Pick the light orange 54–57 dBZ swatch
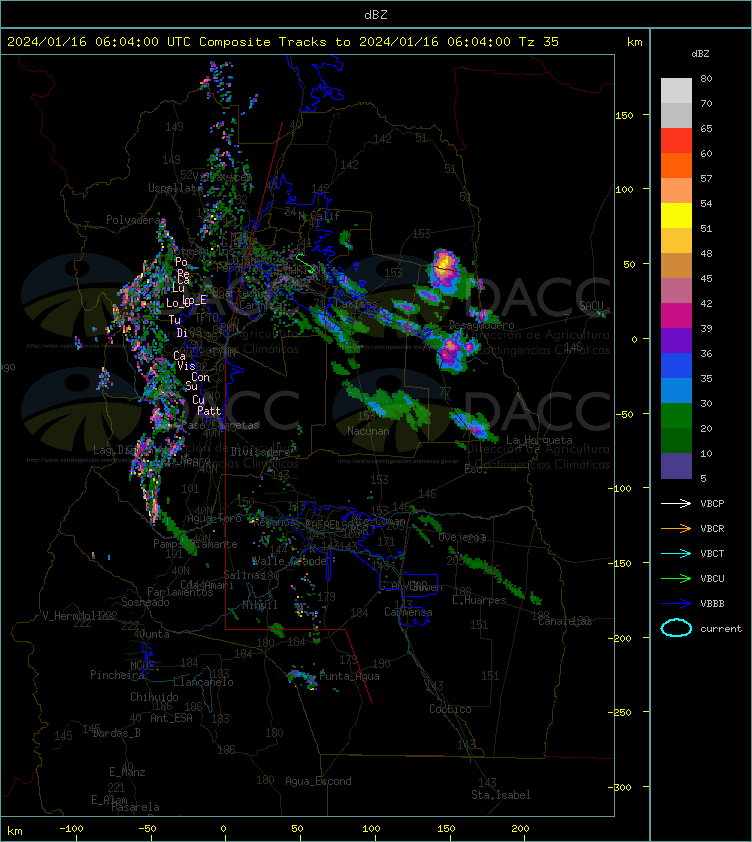Screen dimensions: 752x842 (676, 190)
